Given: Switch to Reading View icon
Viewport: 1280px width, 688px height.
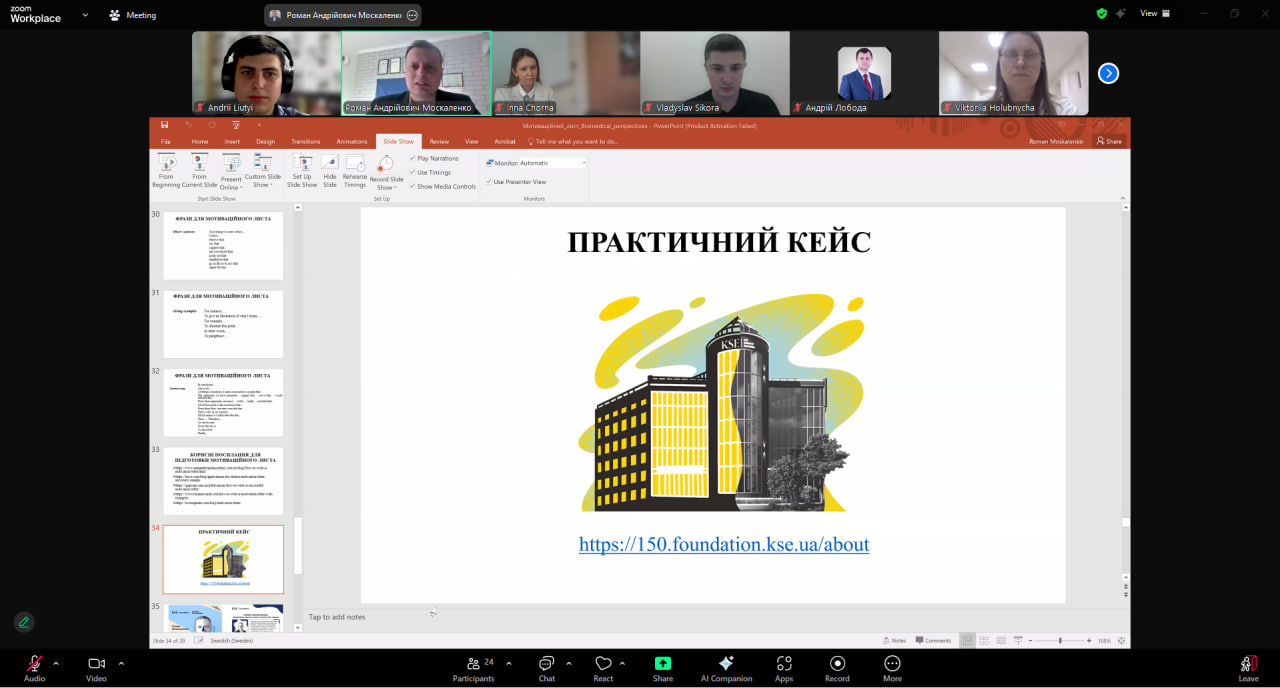Looking at the screenshot, I should point(1001,640).
